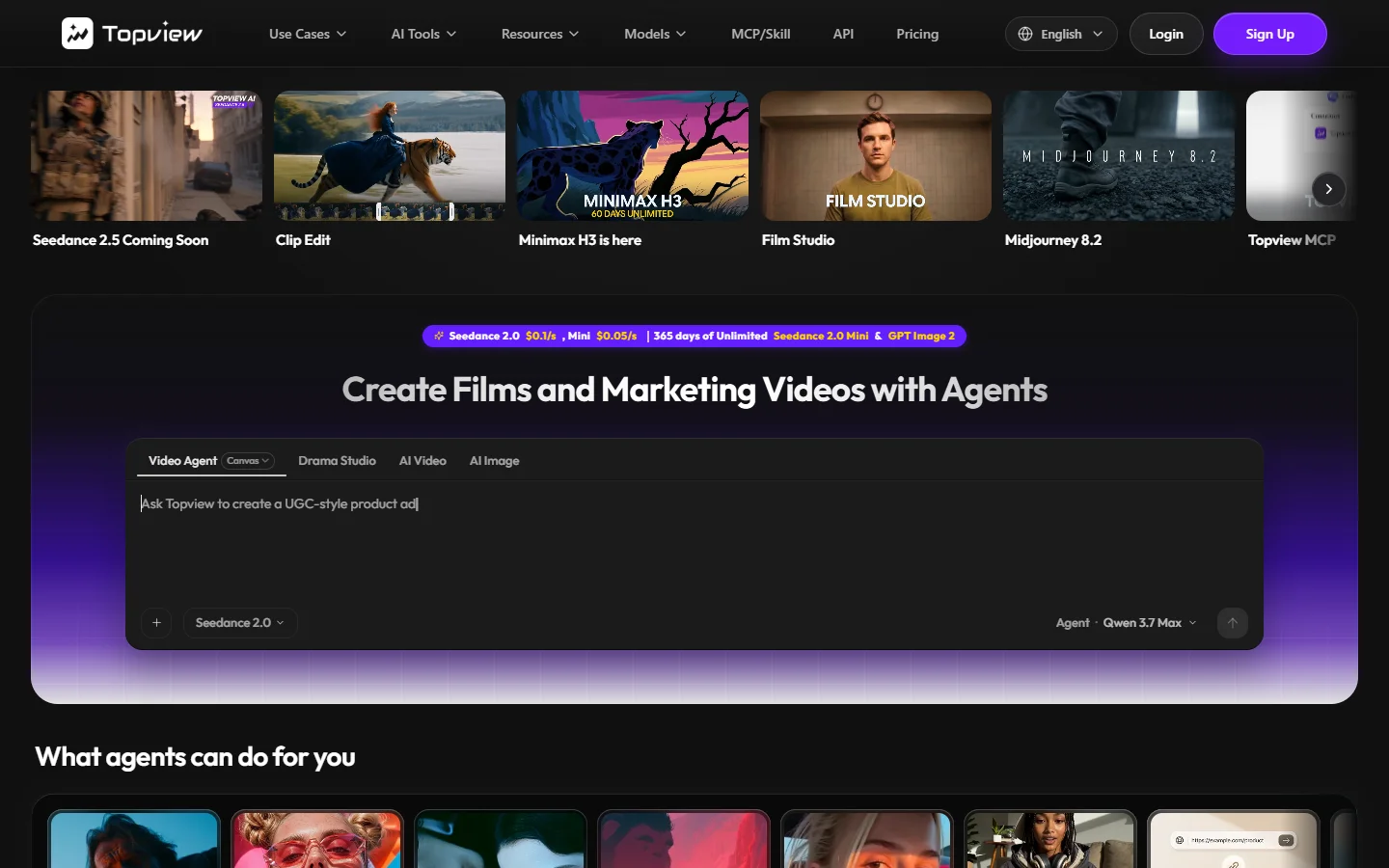Expand the Models menu
The image size is (1389, 868).
tap(655, 34)
